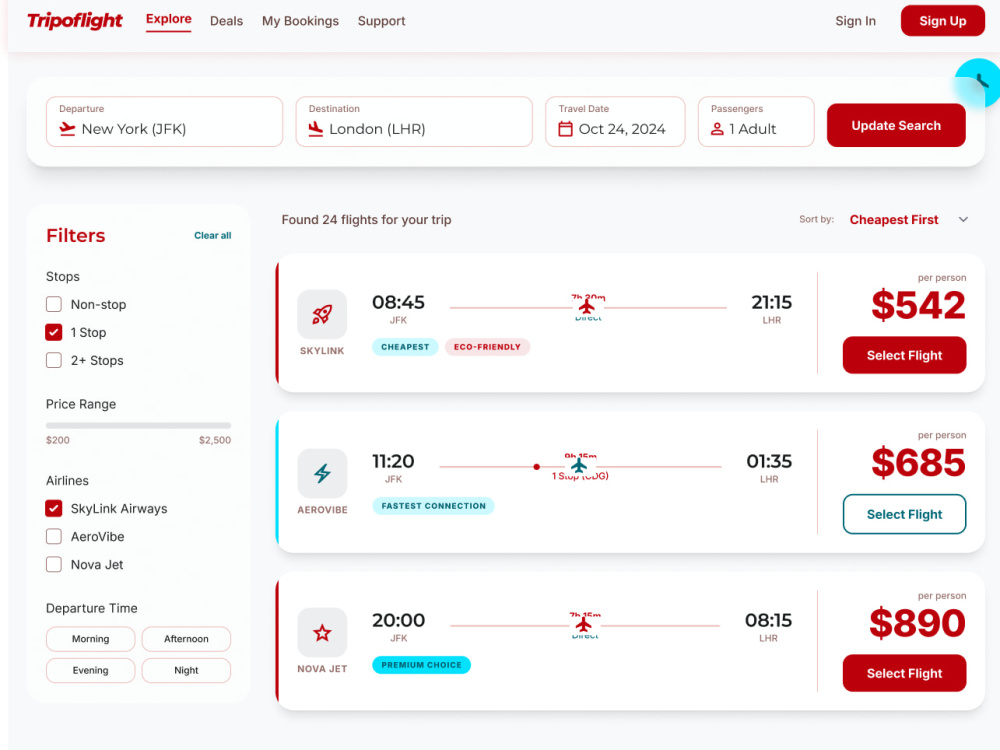This screenshot has height=750, width=1000.
Task: Click the Sign Up button
Action: pyautogui.click(x=943, y=21)
